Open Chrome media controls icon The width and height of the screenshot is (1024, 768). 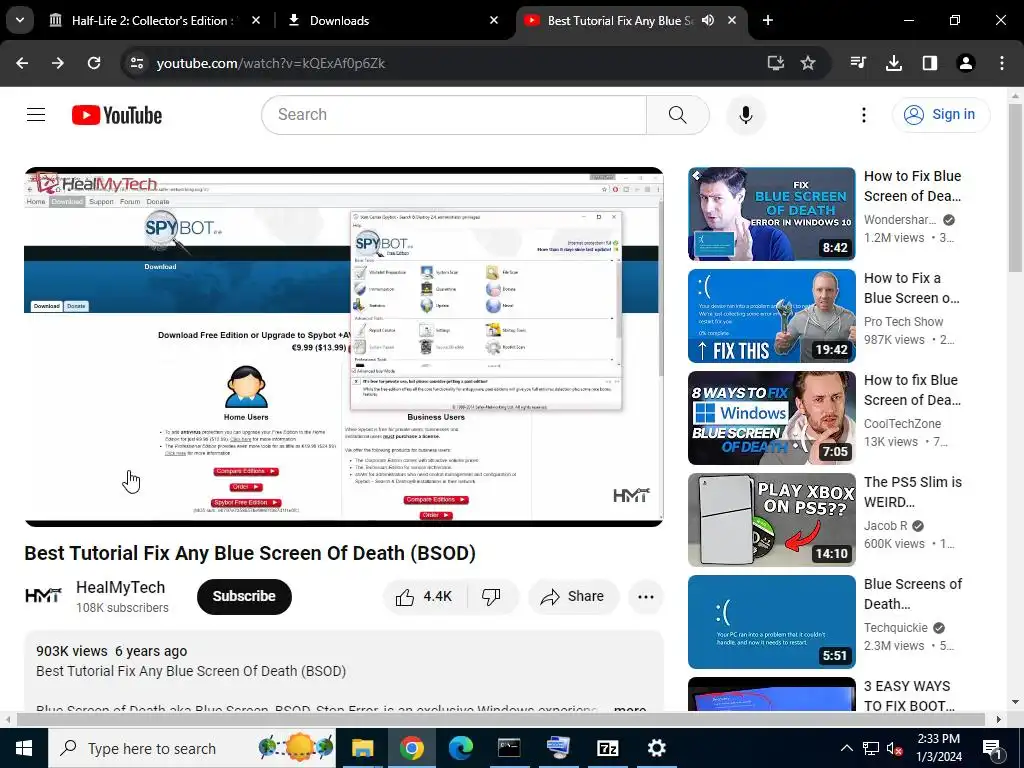click(x=858, y=63)
